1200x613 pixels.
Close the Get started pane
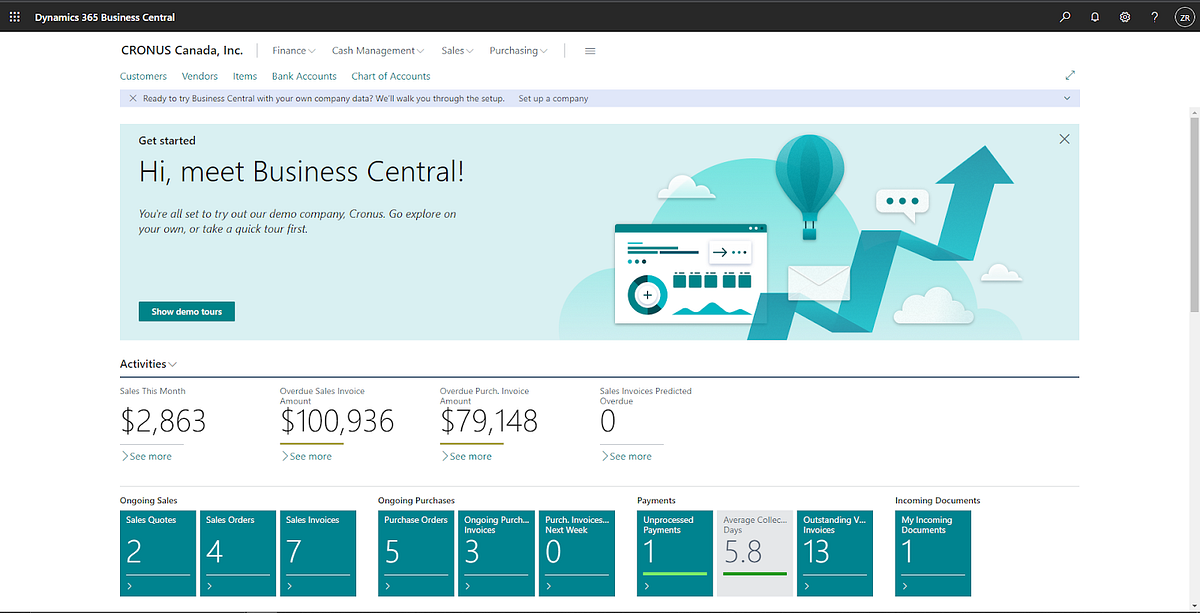pyautogui.click(x=1064, y=139)
